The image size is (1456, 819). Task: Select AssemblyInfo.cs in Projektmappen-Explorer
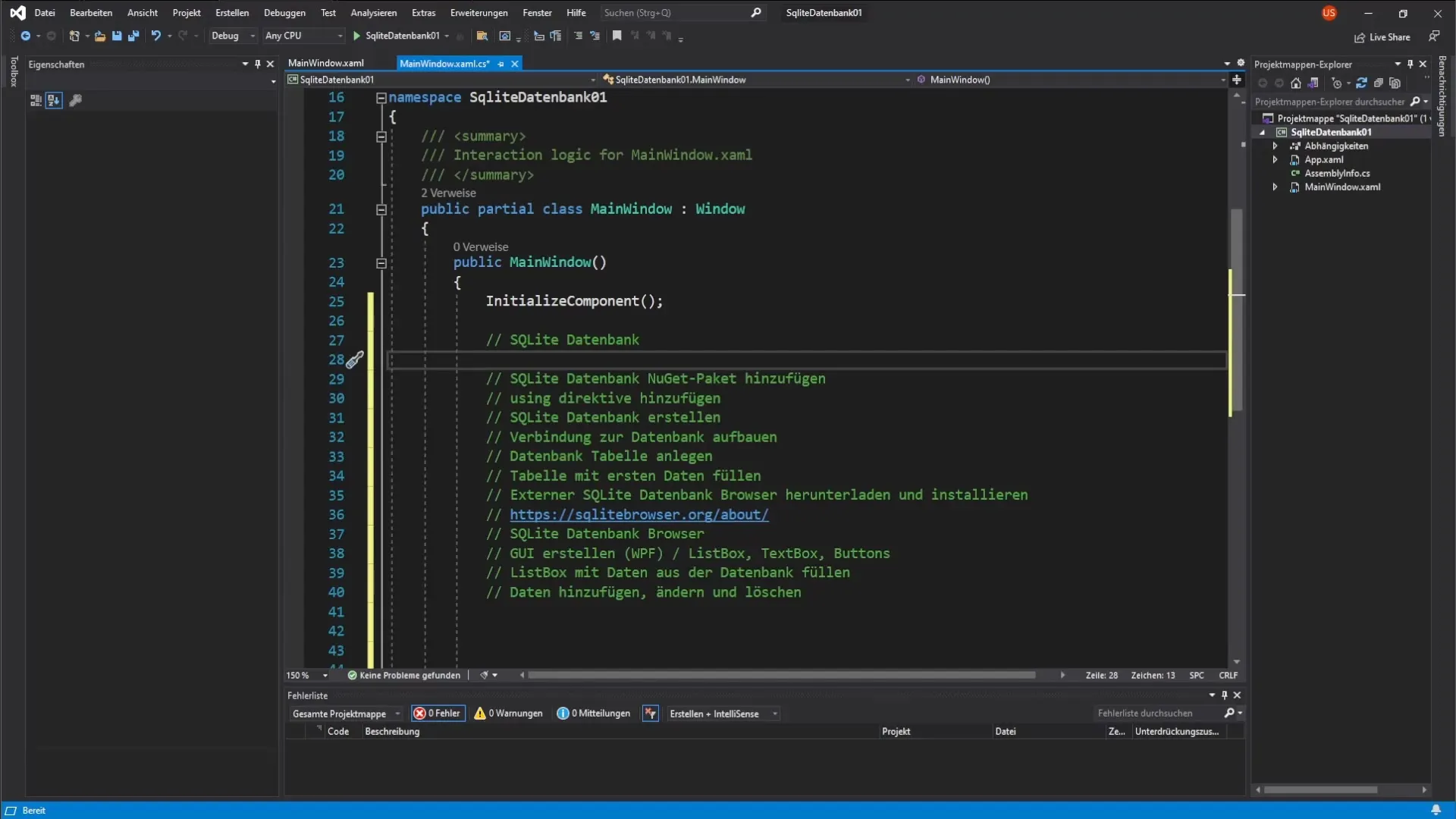(x=1336, y=173)
